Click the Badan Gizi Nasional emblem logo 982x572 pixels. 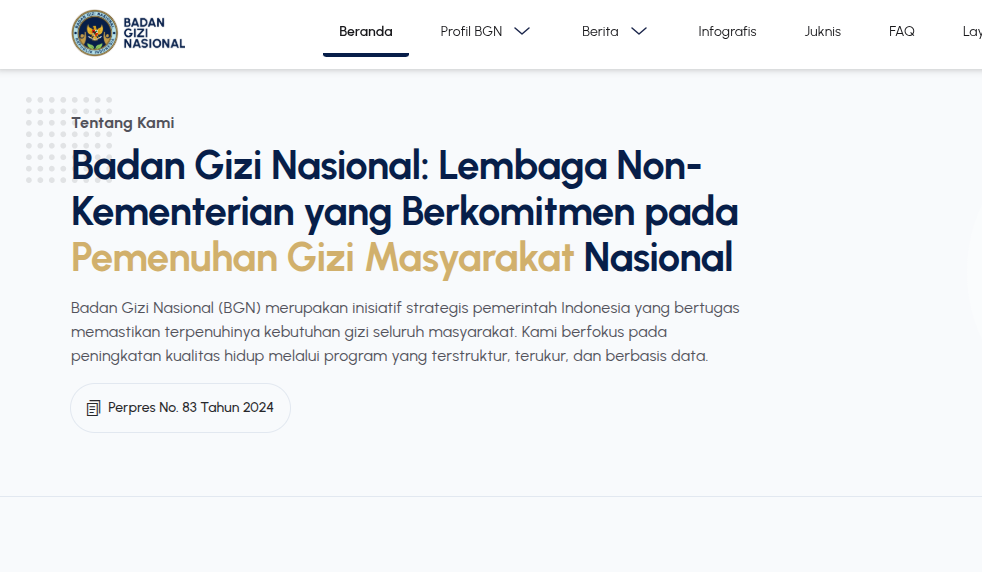[94, 33]
